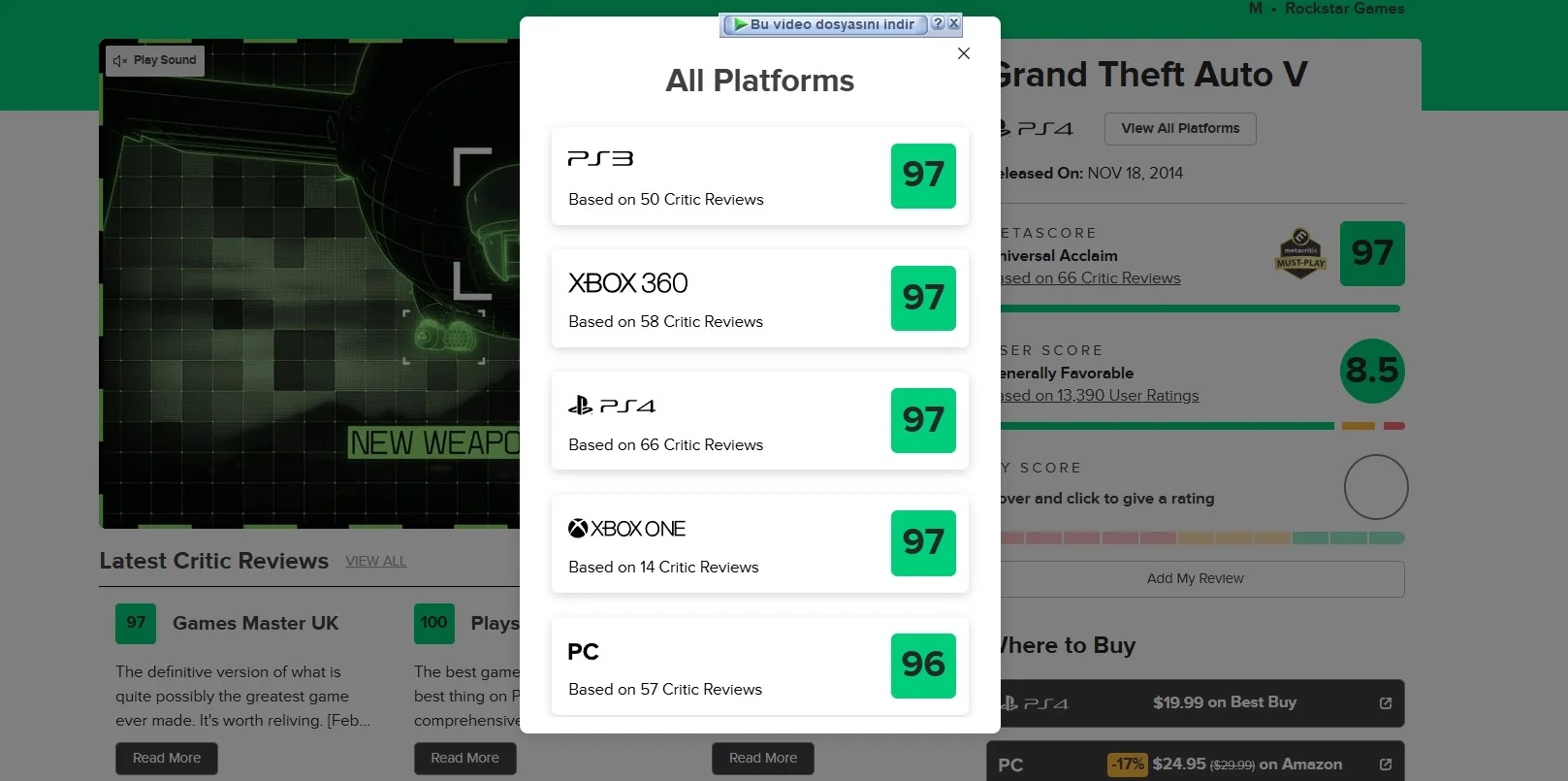Image resolution: width=1568 pixels, height=781 pixels.
Task: Click the PC 96 Metascore badge
Action: click(x=923, y=666)
